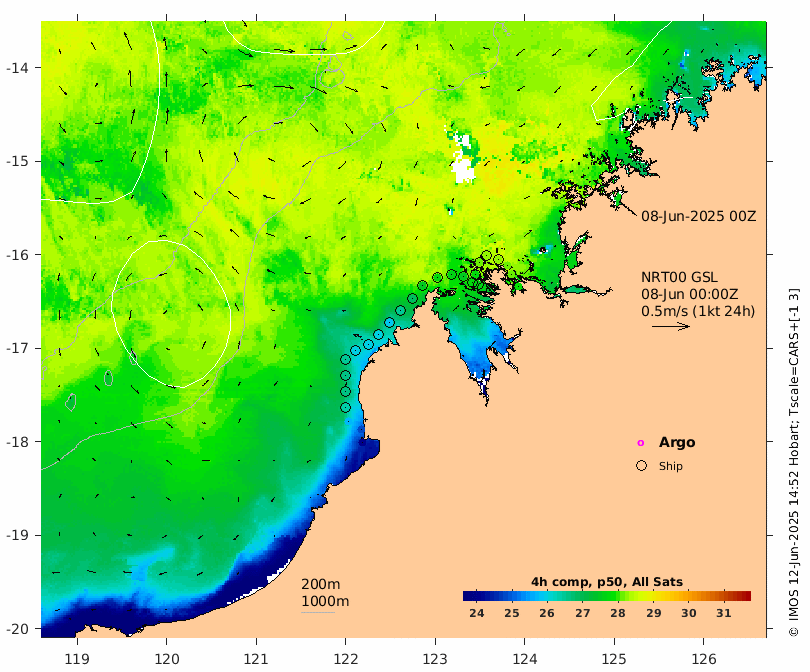Click longitude axis label '122'
Viewport: 810px width, 672px height.
(x=346, y=659)
